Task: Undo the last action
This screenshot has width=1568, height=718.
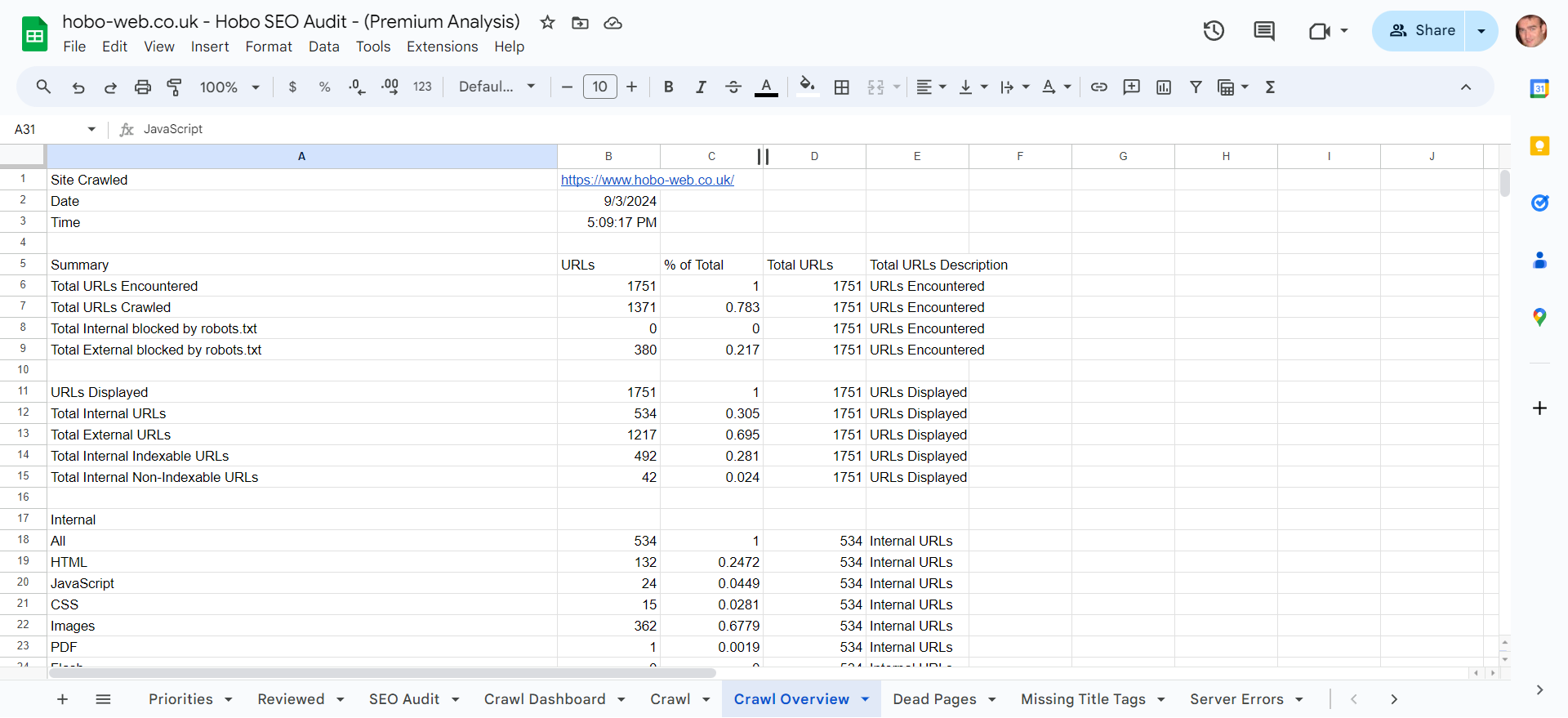Action: pyautogui.click(x=78, y=87)
